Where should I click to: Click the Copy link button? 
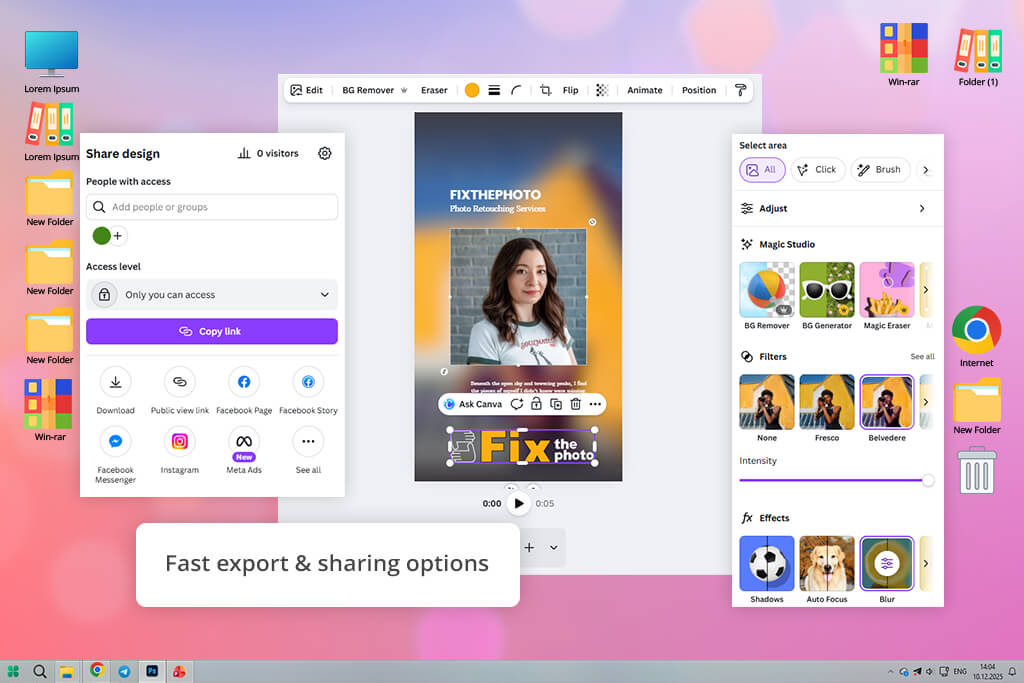tap(212, 331)
